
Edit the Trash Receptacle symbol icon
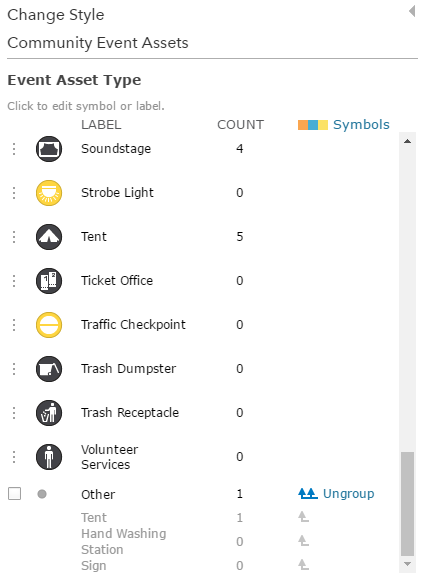coord(49,413)
